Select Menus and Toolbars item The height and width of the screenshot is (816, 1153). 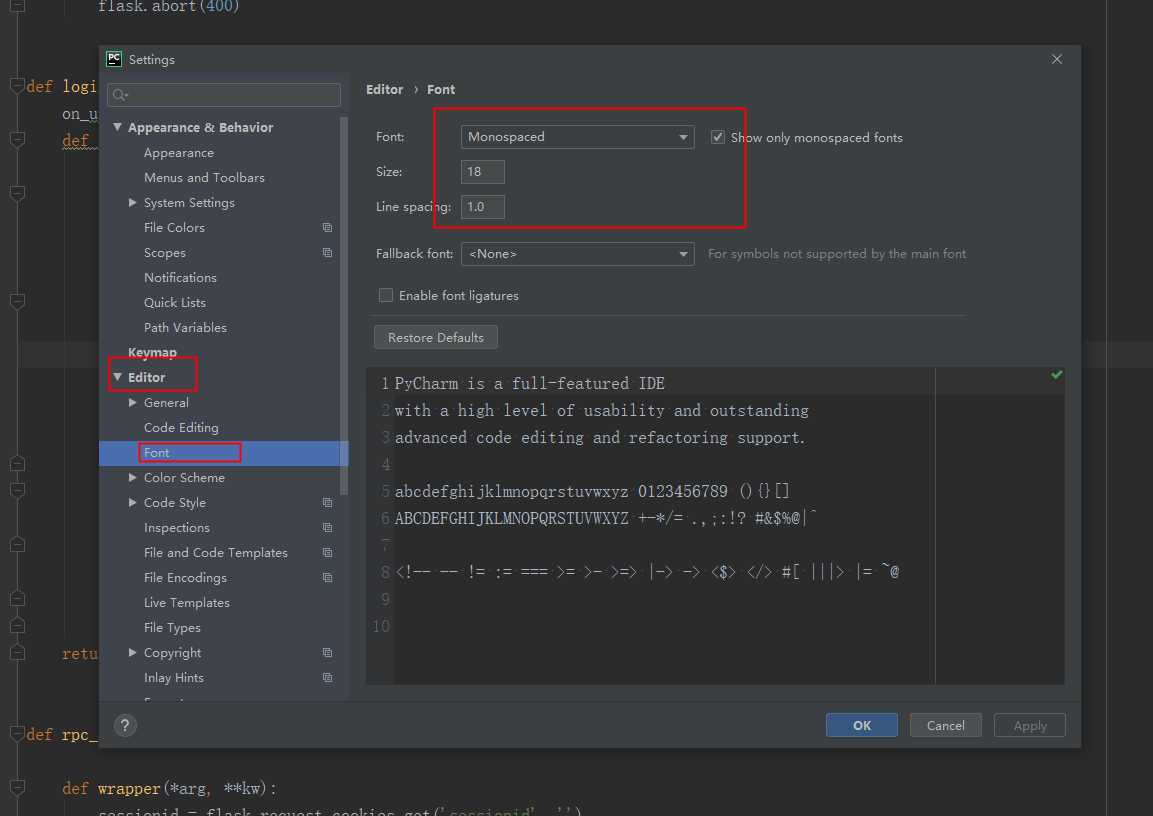[x=204, y=178]
